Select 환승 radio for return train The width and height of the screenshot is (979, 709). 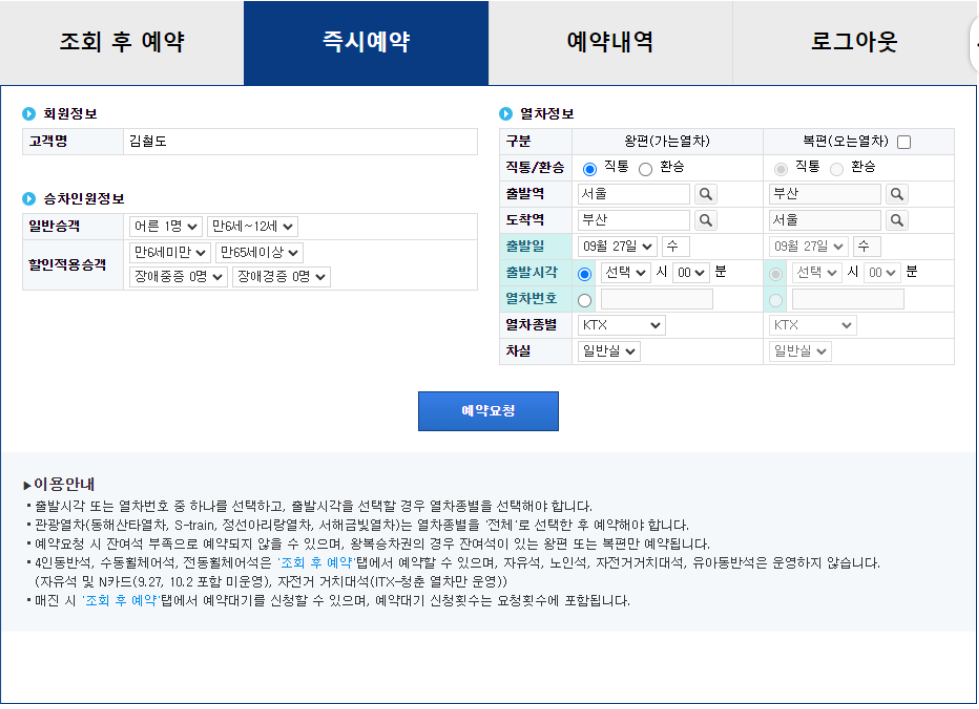(837, 169)
